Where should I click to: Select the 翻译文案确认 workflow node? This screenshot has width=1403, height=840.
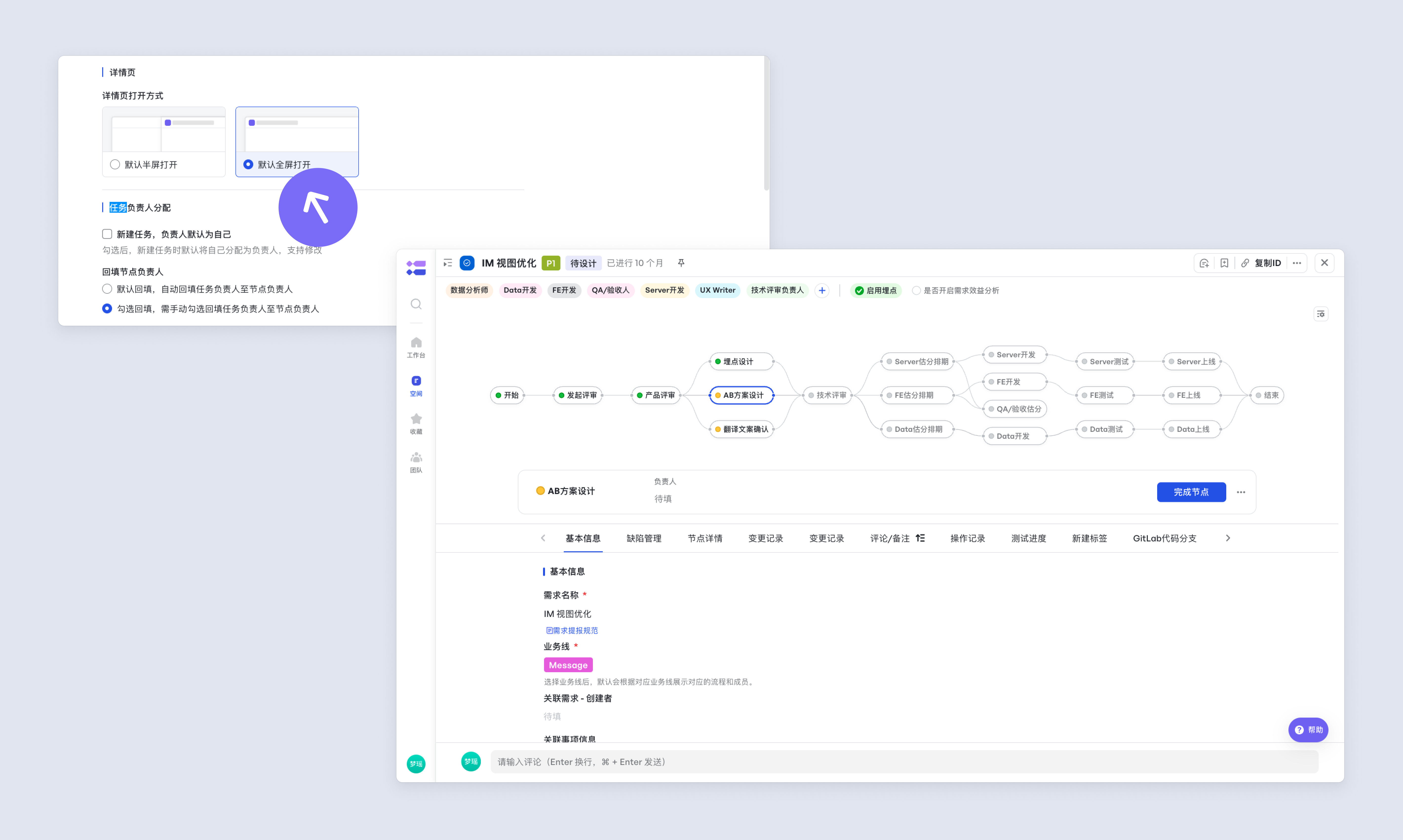(x=742, y=429)
